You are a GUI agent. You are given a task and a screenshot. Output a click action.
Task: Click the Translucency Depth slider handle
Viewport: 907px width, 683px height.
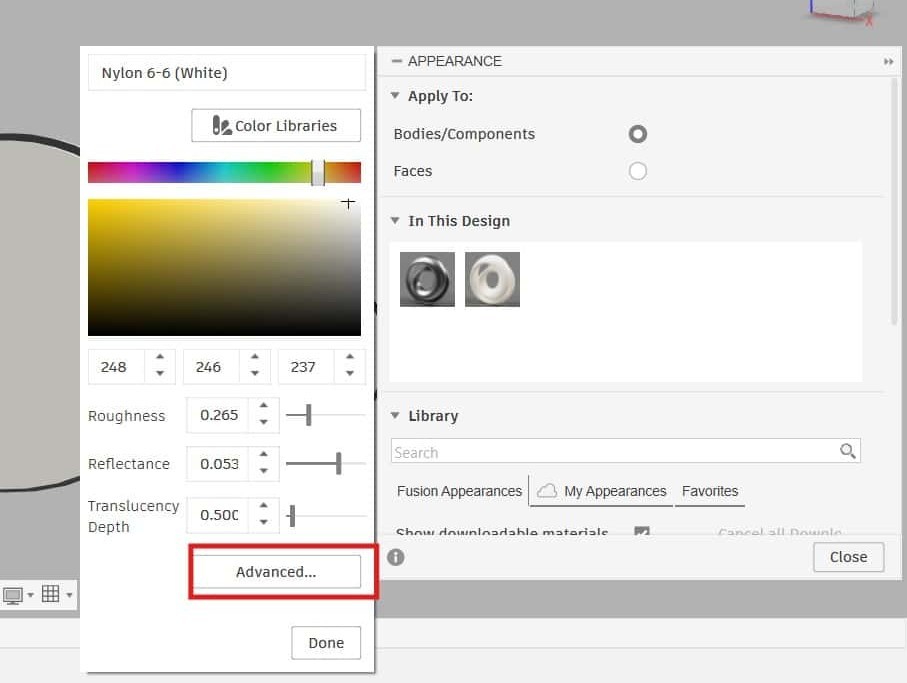(292, 515)
